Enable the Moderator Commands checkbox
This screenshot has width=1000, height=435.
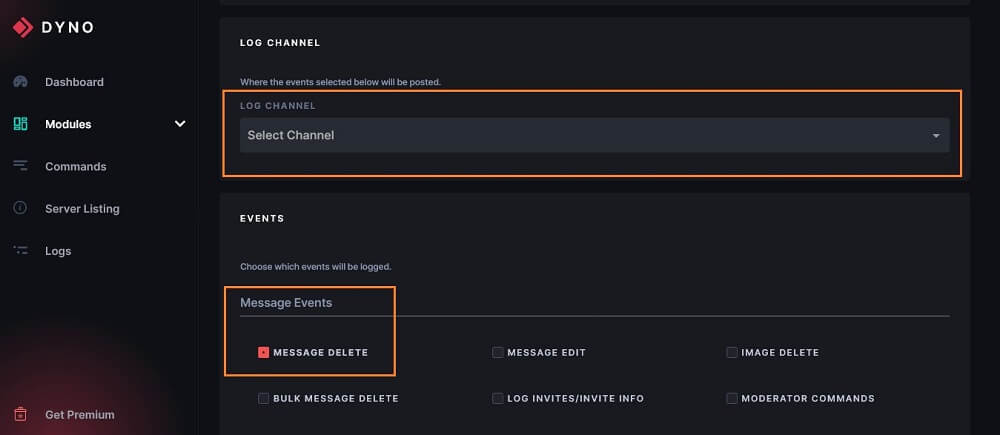click(x=732, y=398)
